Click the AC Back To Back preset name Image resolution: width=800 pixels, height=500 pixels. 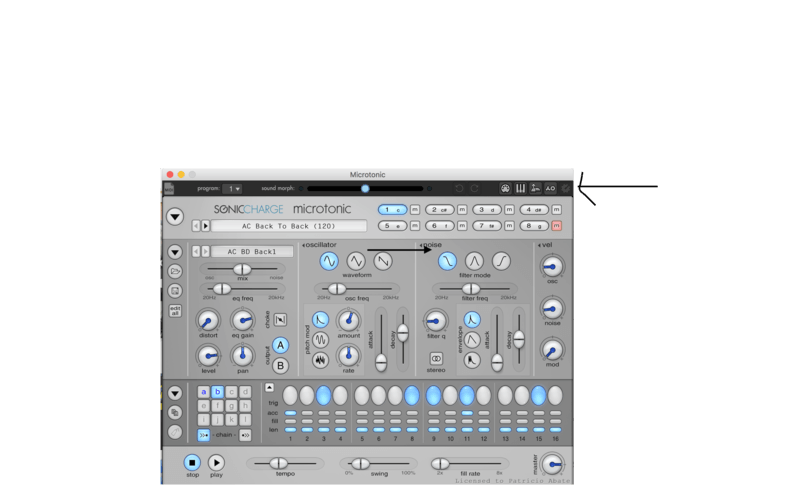click(x=289, y=226)
